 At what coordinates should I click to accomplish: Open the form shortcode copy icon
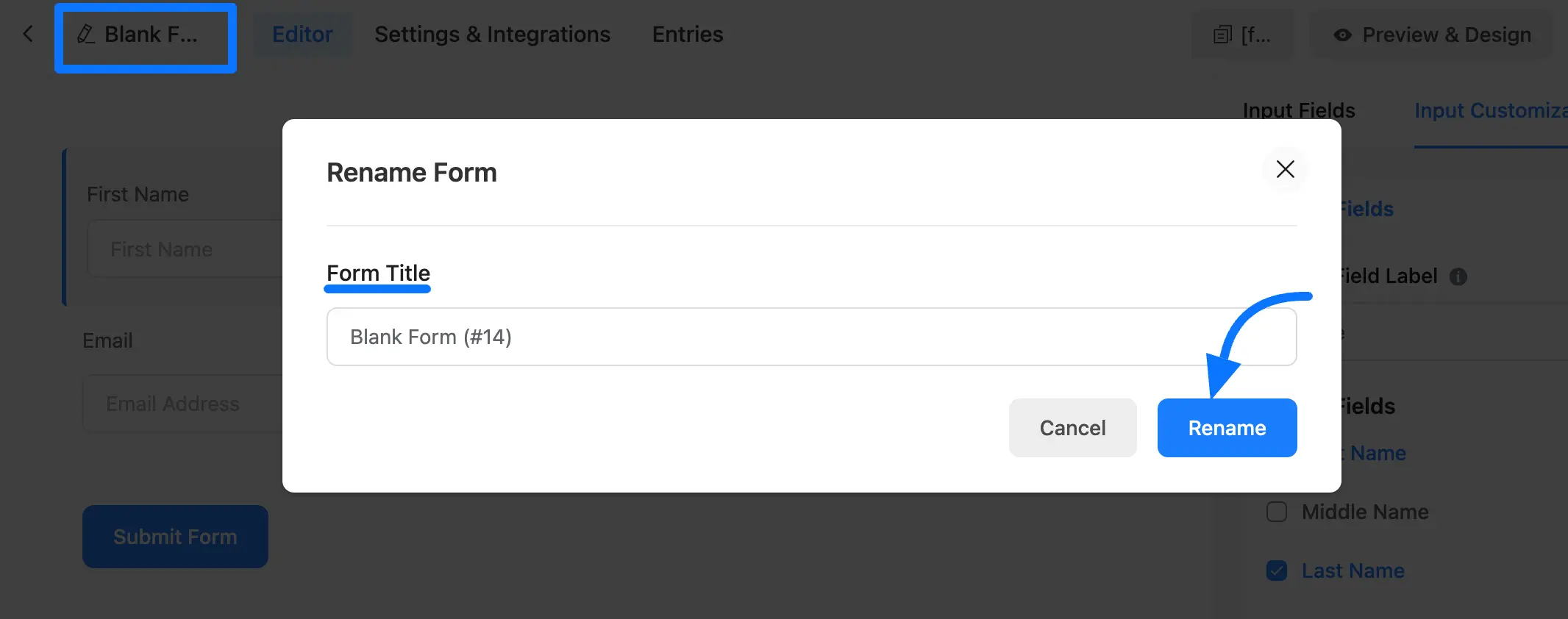1222,34
